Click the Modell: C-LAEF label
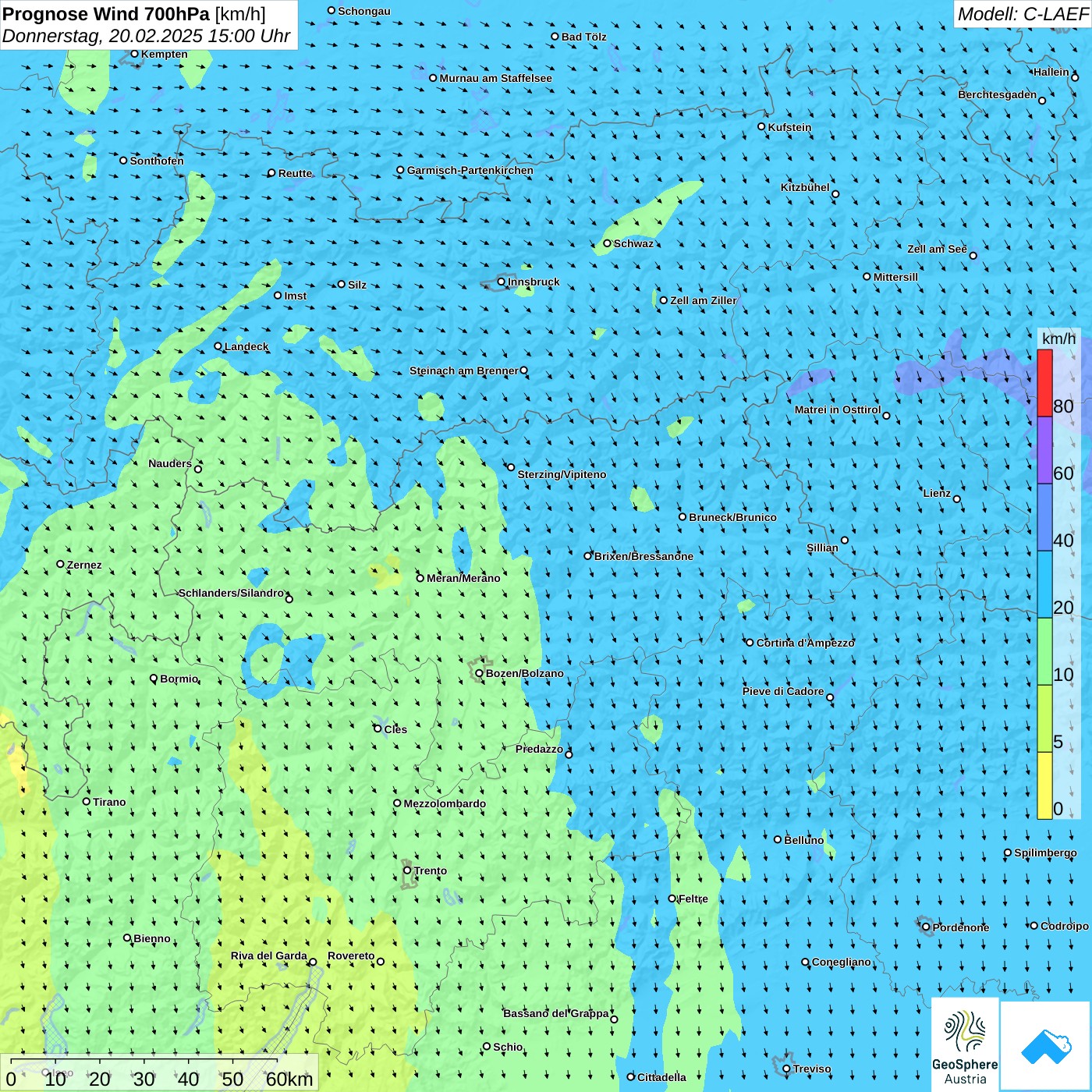Viewport: 1092px width, 1092px height. point(1023,14)
